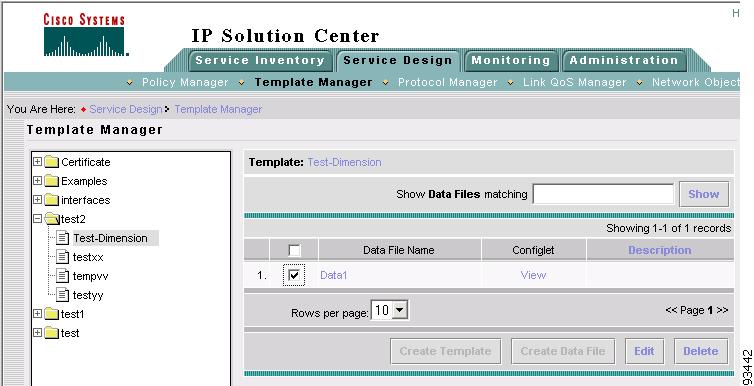Image resolution: width=754 pixels, height=386 pixels.
Task: Uncheck the Data1 row checkbox
Action: click(x=294, y=275)
